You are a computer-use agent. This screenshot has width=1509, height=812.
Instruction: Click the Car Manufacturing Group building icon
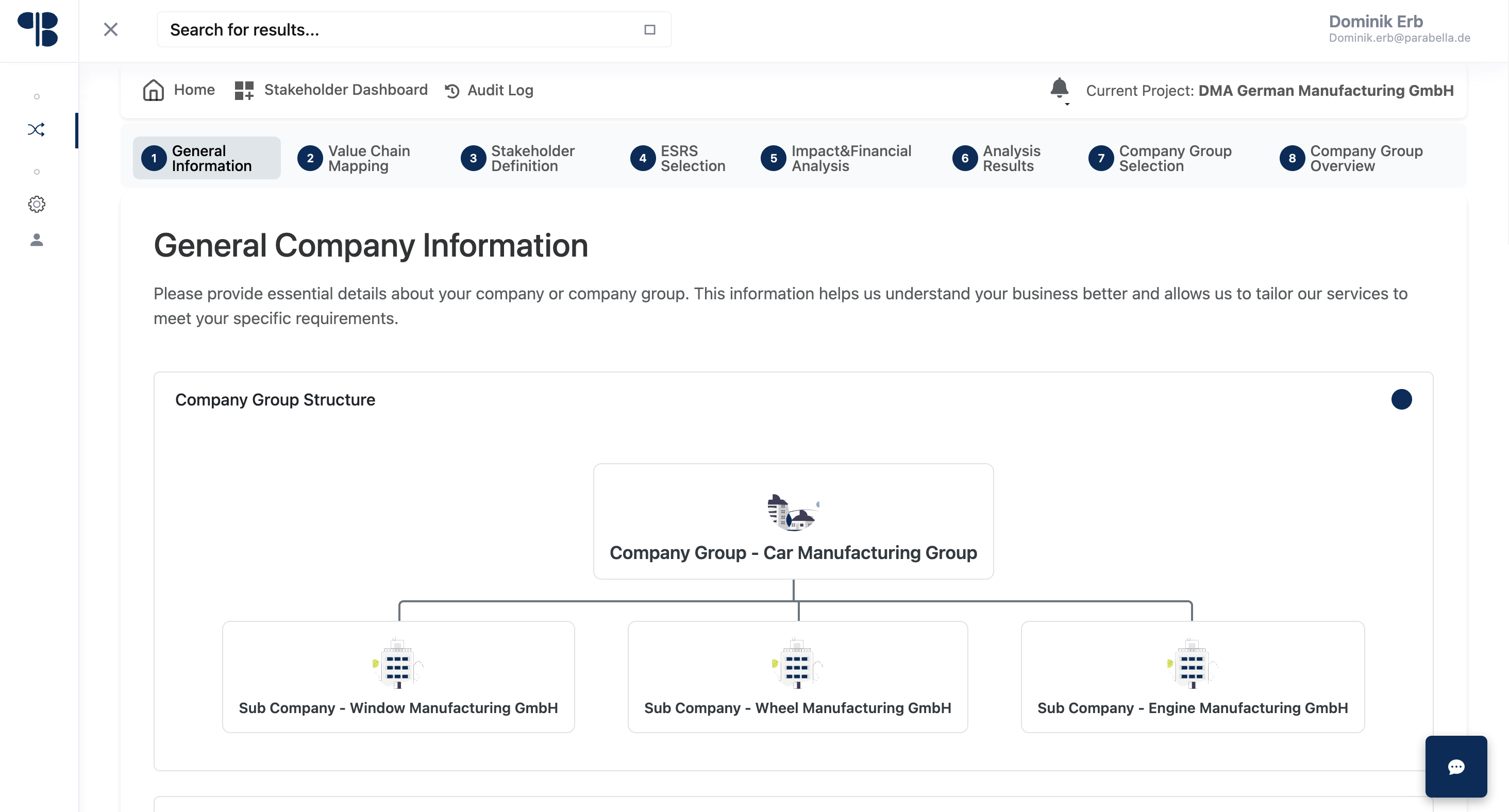(x=793, y=512)
